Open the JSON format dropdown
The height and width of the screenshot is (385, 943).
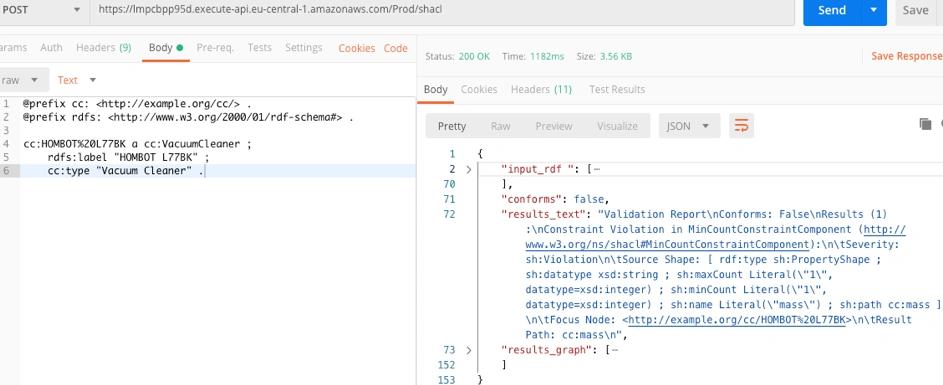(x=689, y=126)
